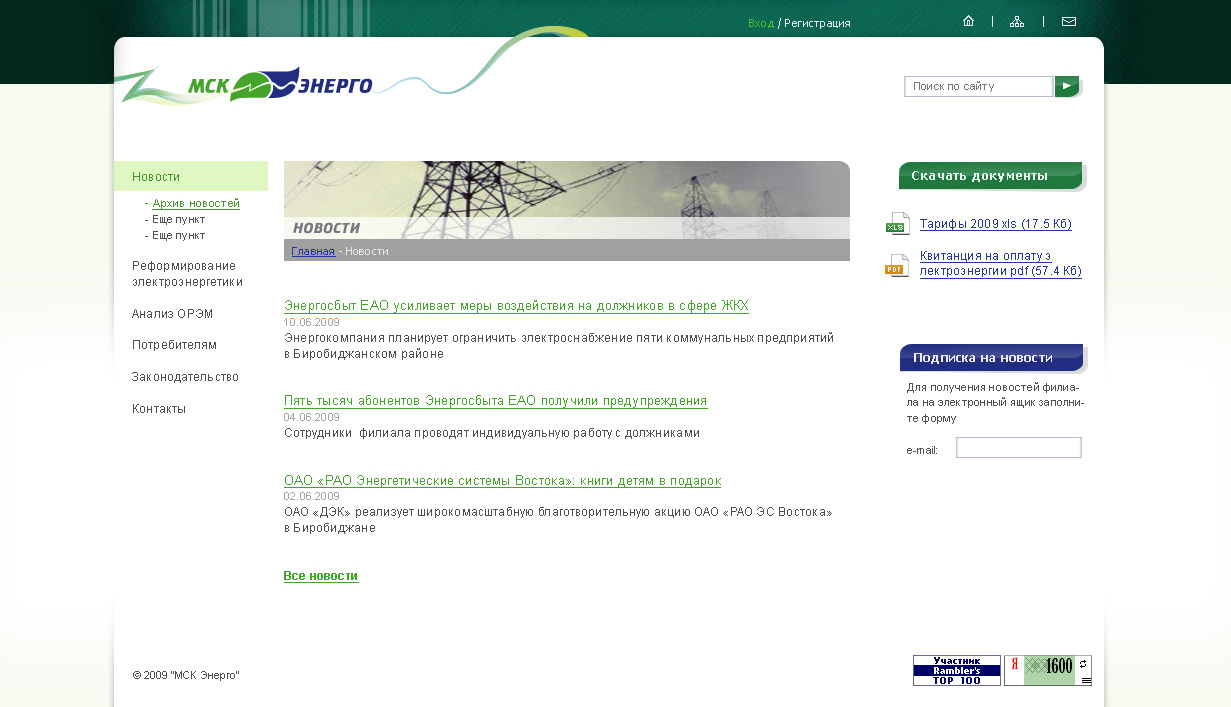Open the Анализ ОРЭМ menu item
This screenshot has width=1231, height=707.
click(x=172, y=314)
